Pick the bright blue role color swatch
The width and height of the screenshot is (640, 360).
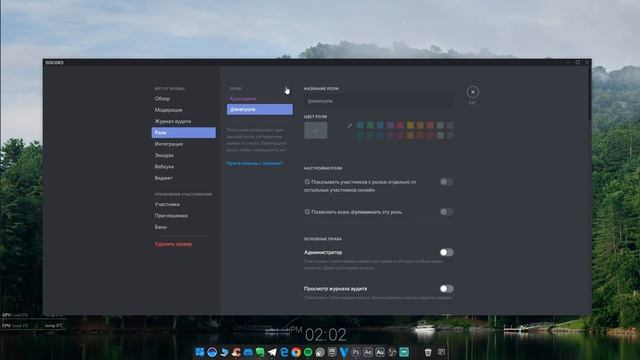[380, 125]
